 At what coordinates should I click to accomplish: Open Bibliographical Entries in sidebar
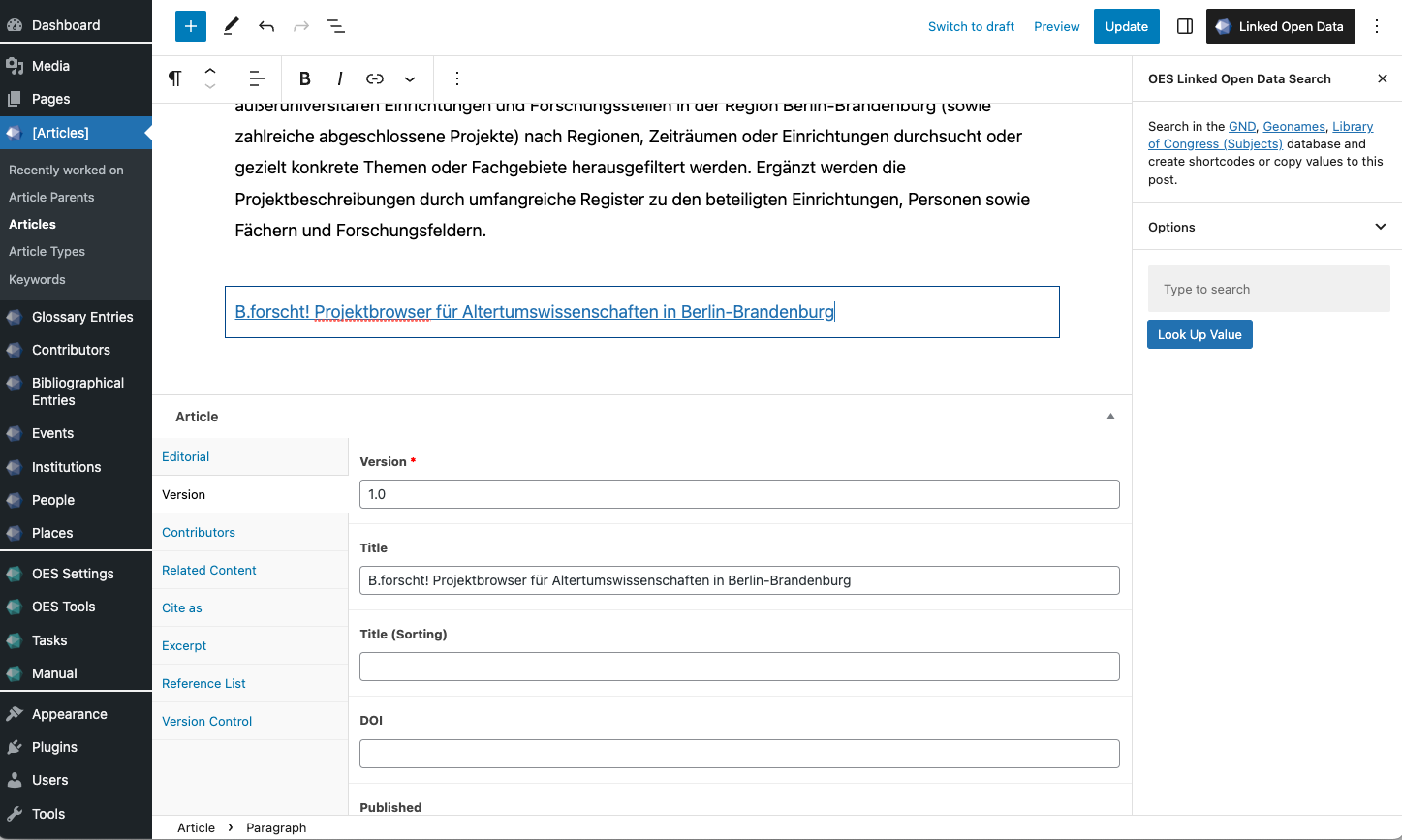(x=76, y=391)
